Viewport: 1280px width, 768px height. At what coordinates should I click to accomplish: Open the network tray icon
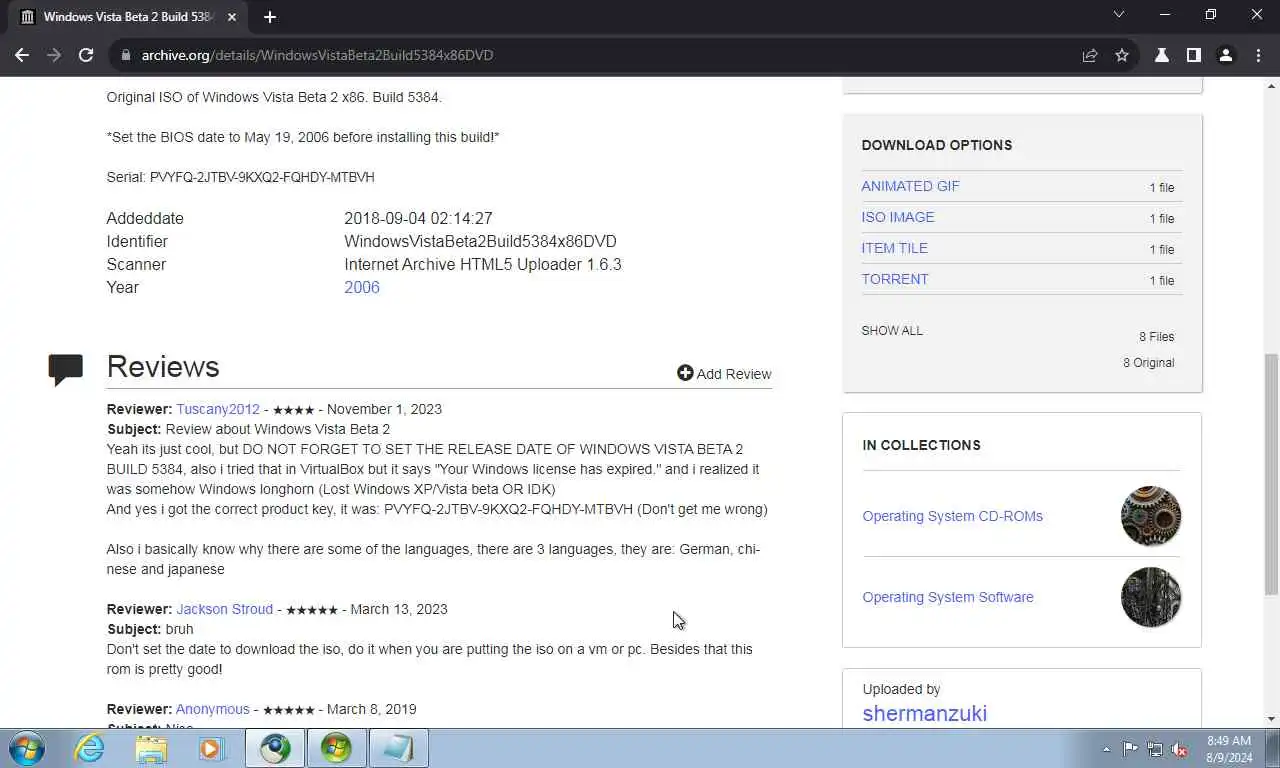[x=1155, y=749]
